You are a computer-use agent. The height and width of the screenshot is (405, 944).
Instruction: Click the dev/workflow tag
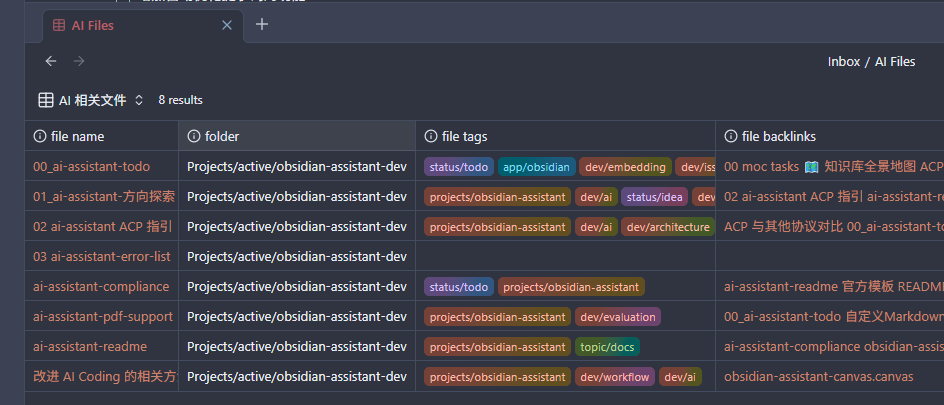[x=615, y=378]
